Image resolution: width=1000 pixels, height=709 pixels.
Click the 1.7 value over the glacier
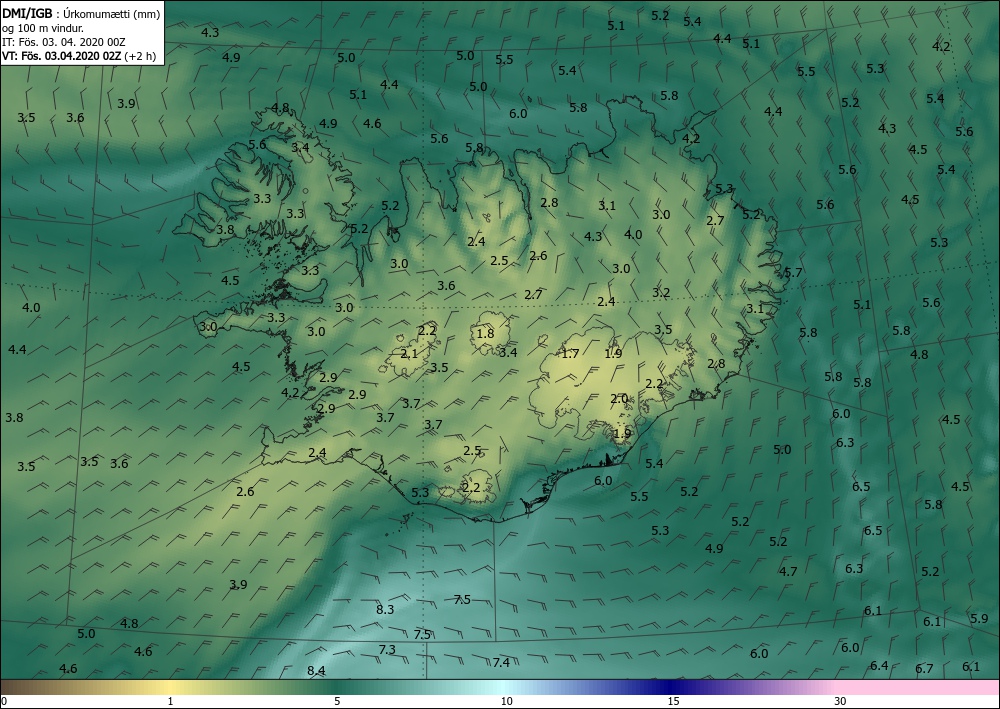click(570, 353)
